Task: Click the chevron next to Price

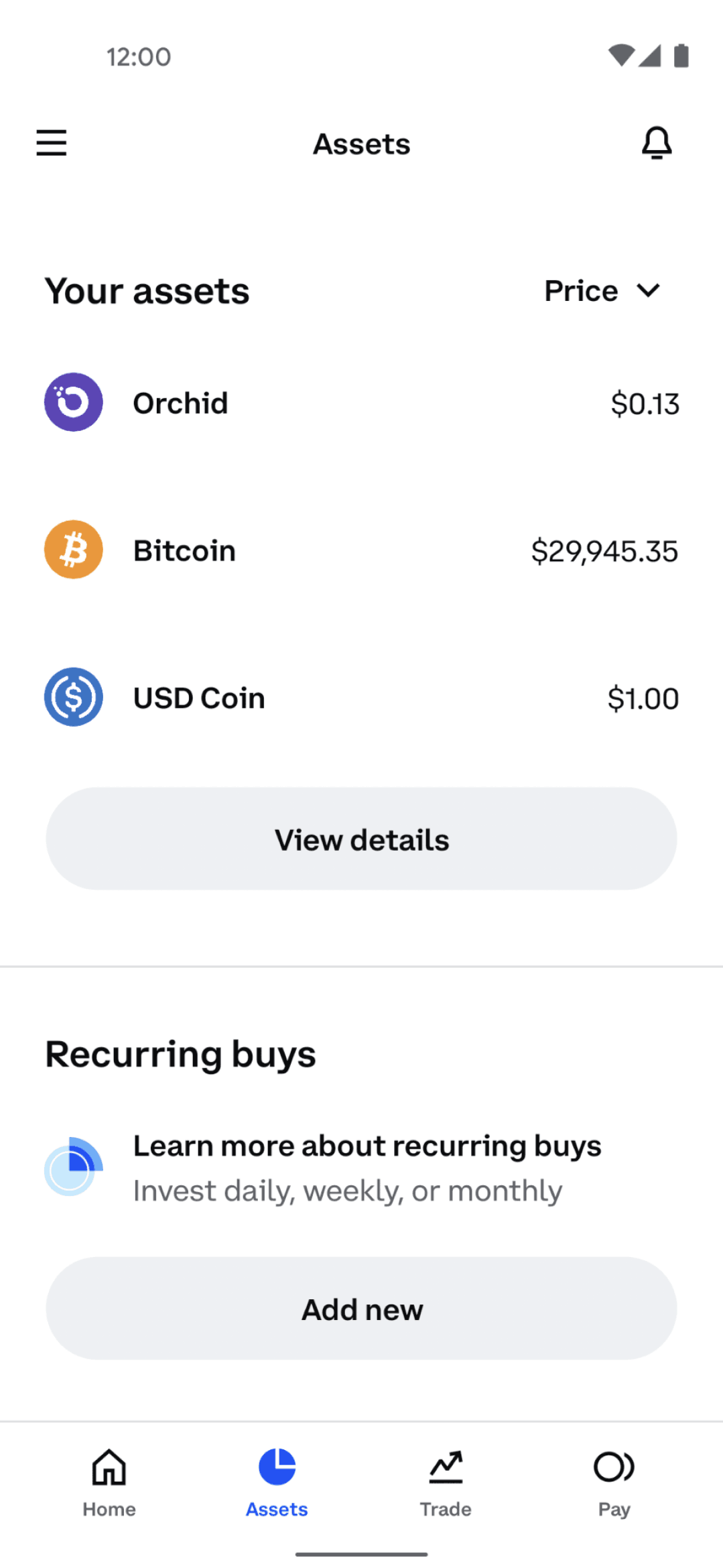Action: pos(649,291)
